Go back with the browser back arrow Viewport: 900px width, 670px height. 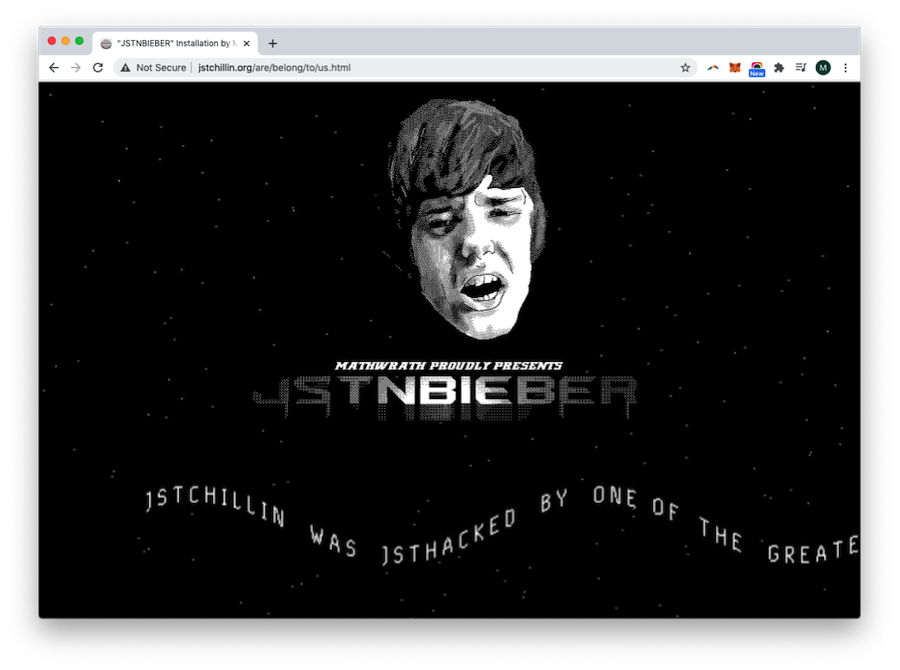click(54, 68)
